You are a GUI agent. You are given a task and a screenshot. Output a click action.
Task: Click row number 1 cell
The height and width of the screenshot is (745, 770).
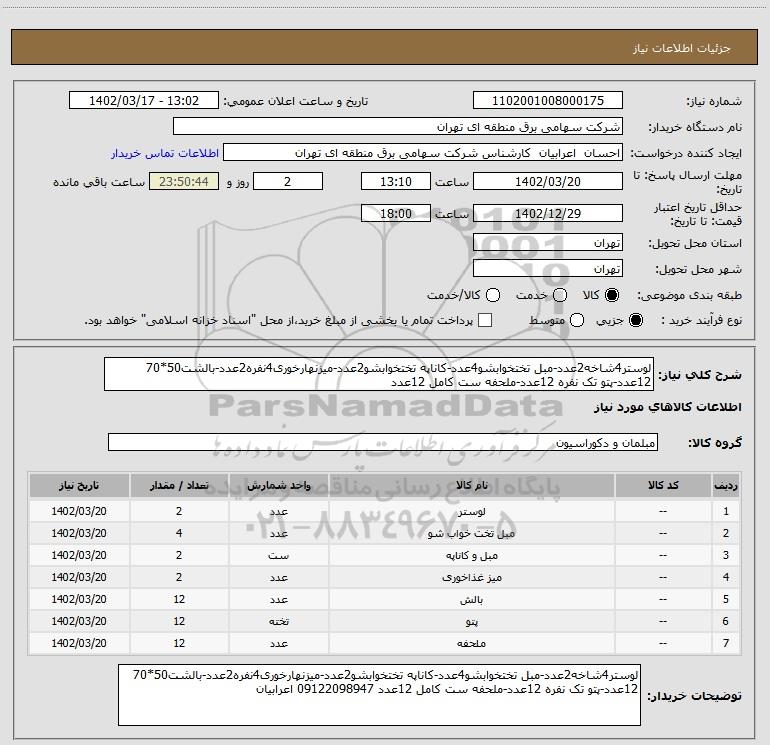point(726,511)
